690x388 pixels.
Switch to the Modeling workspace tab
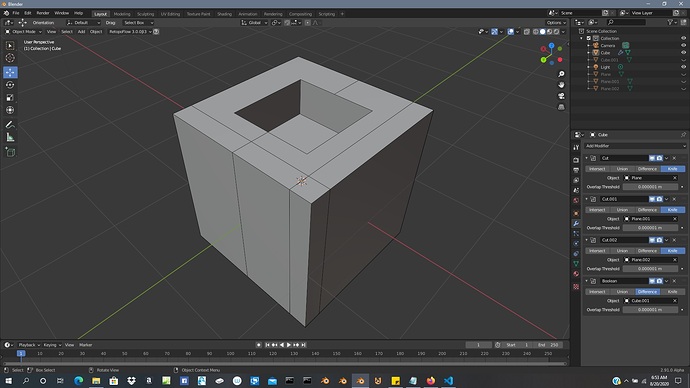(122, 14)
